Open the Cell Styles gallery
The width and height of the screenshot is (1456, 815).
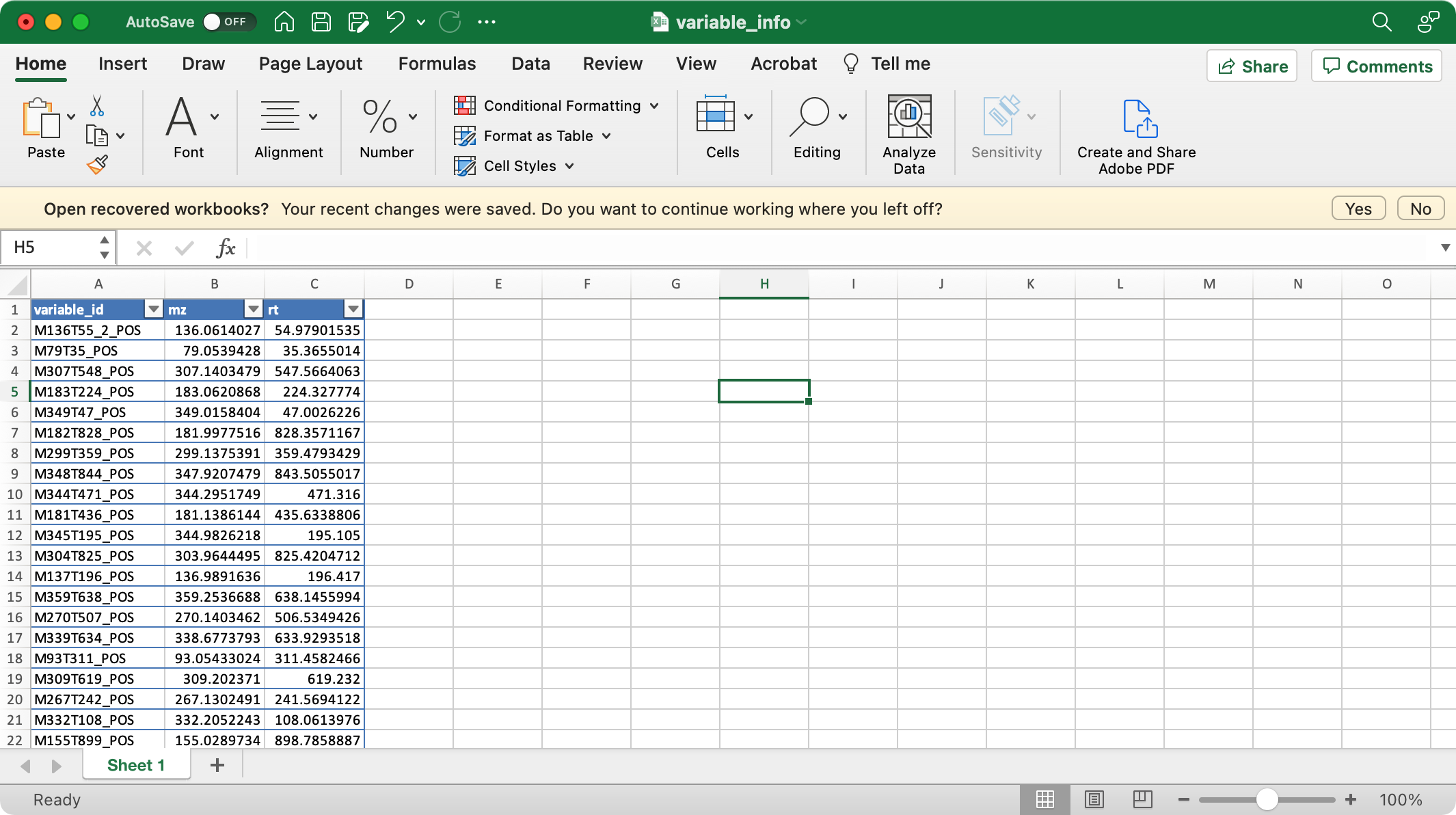(513, 165)
